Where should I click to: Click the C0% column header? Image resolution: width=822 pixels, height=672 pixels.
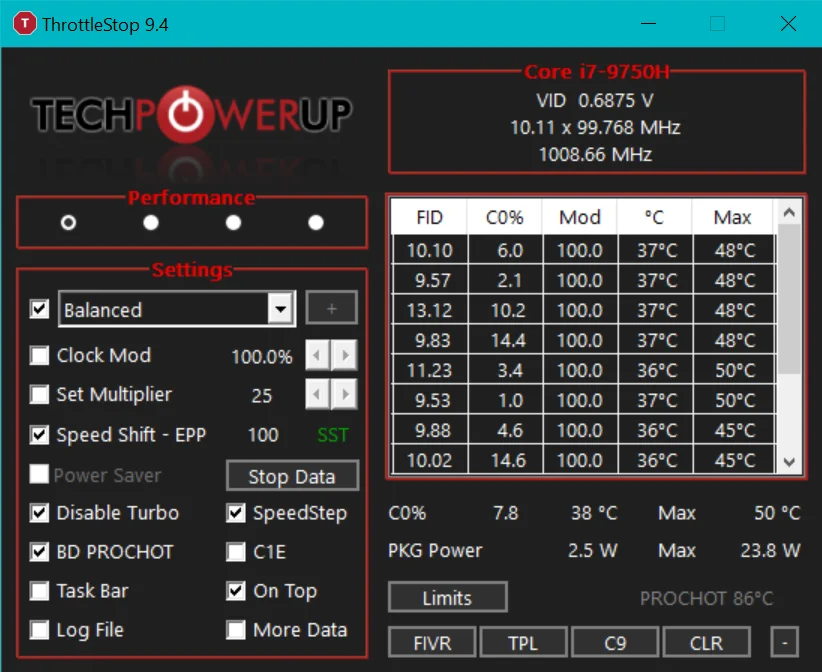coord(504,217)
